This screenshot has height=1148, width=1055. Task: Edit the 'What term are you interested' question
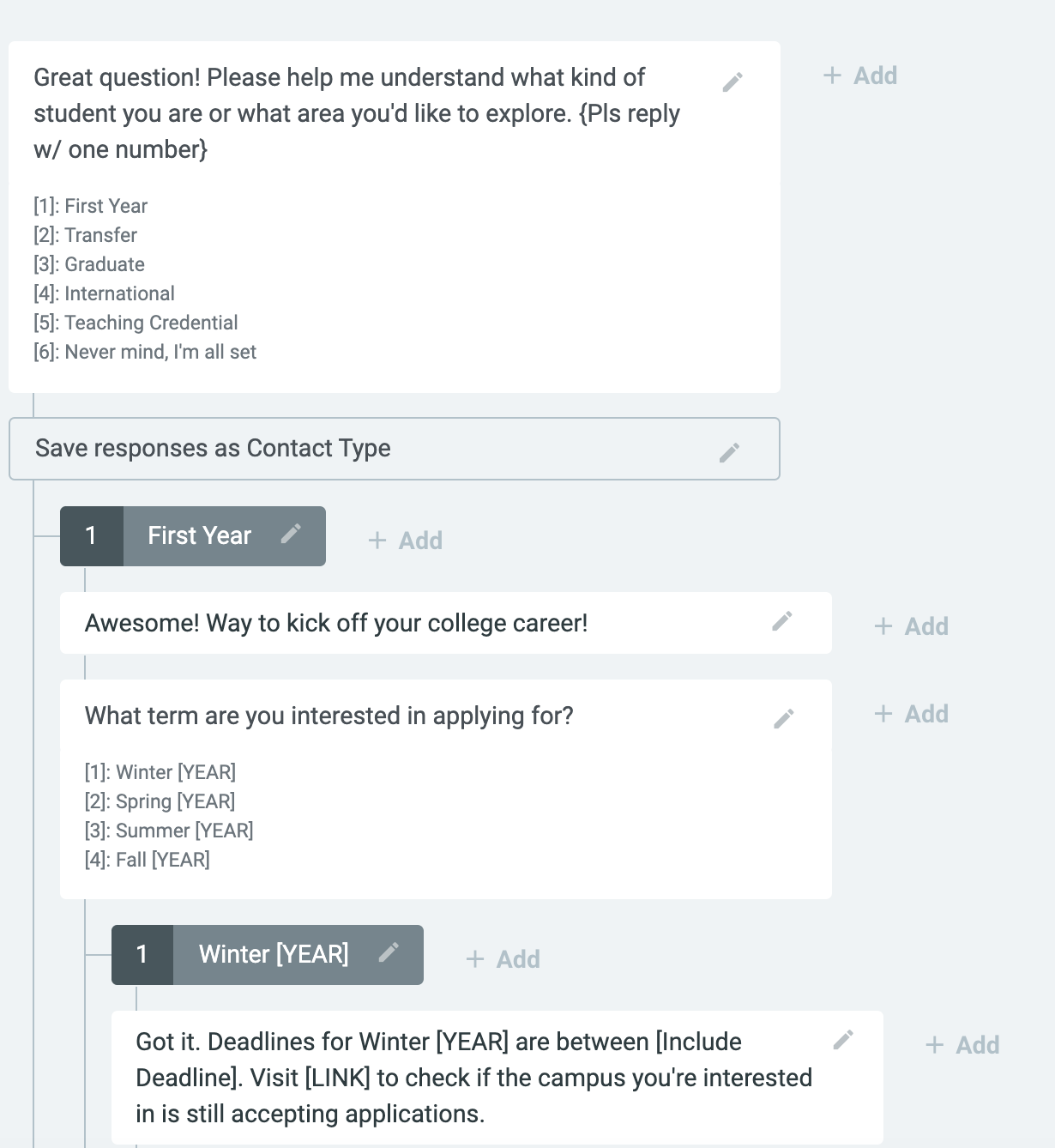pos(784,719)
